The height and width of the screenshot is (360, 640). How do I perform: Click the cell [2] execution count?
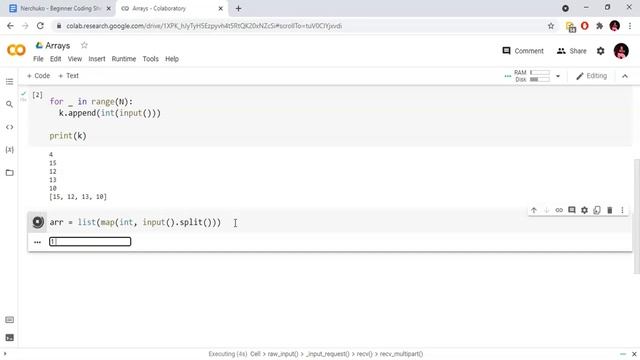(37, 95)
